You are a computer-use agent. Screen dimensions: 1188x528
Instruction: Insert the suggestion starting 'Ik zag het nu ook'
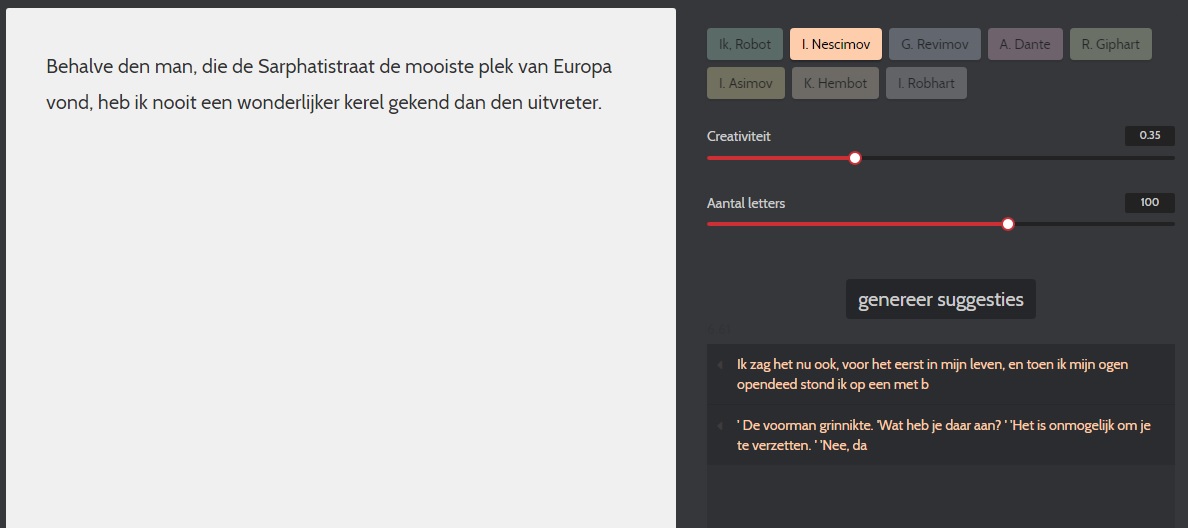[940, 374]
